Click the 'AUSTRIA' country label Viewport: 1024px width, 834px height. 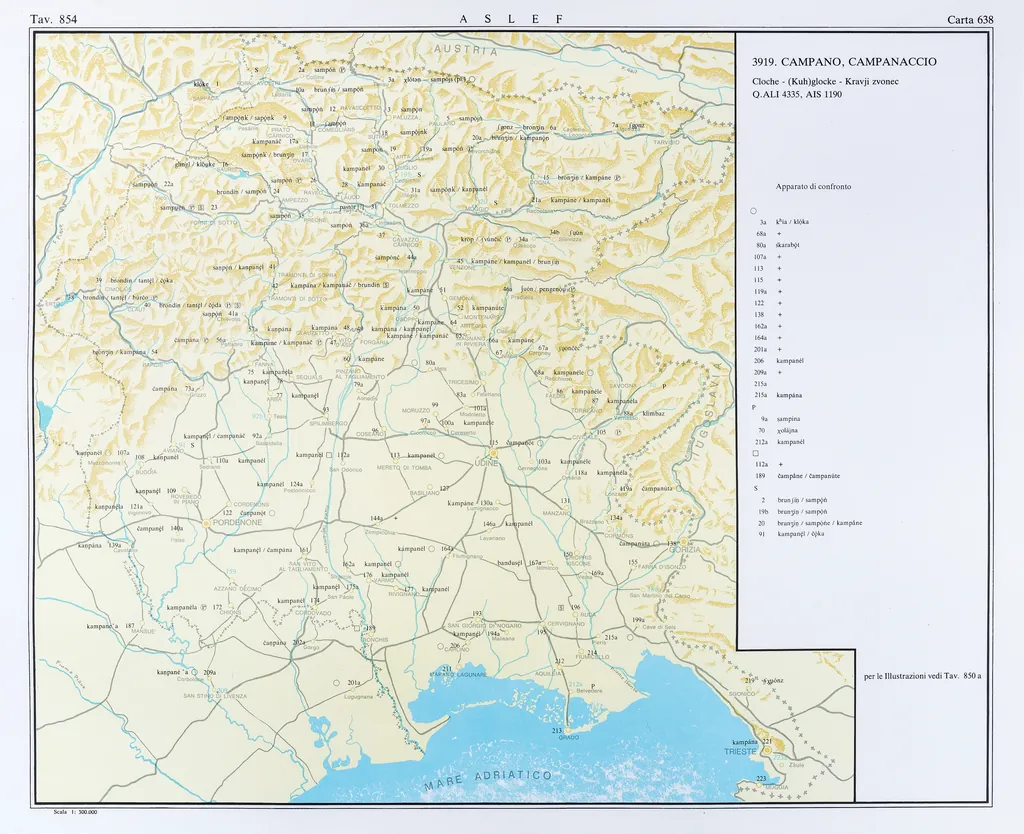coord(465,50)
